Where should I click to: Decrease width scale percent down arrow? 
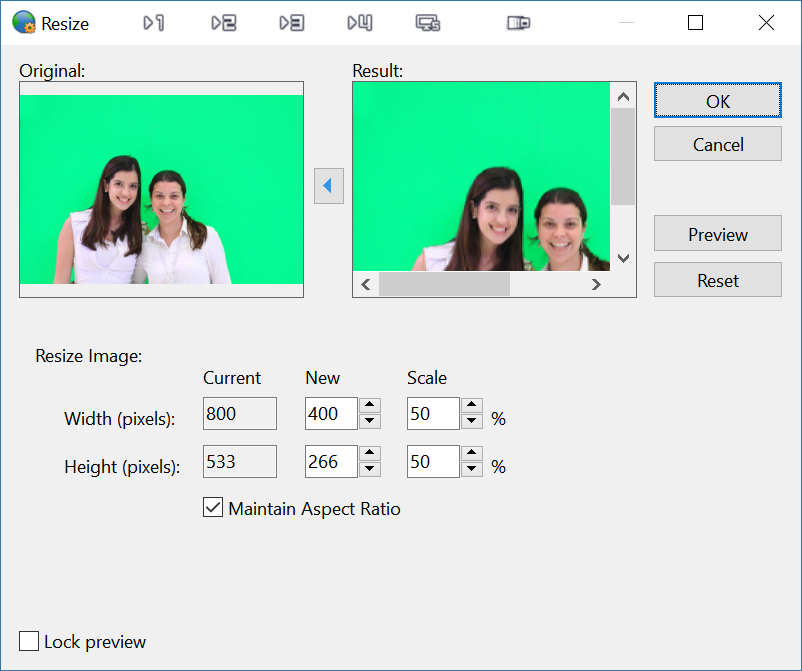(472, 421)
